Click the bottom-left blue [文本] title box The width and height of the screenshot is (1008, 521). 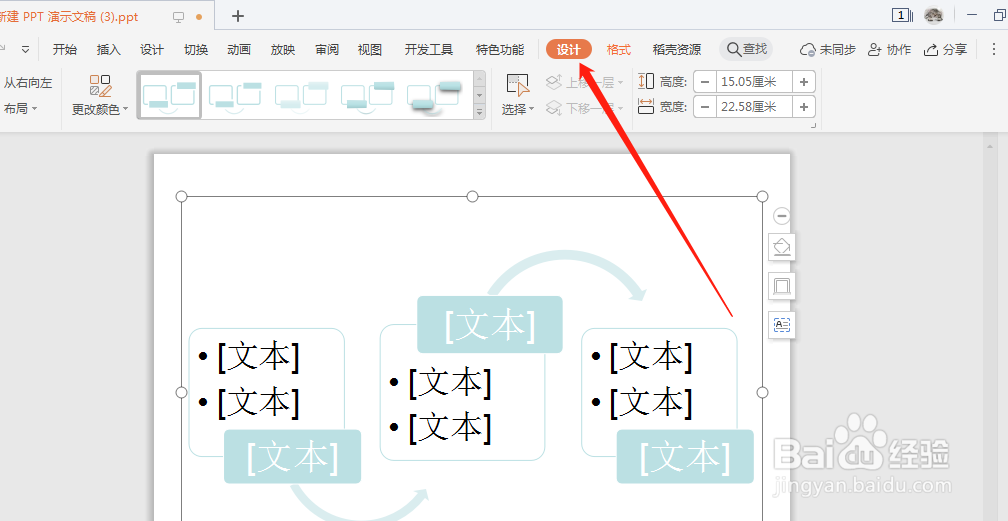pyautogui.click(x=292, y=457)
